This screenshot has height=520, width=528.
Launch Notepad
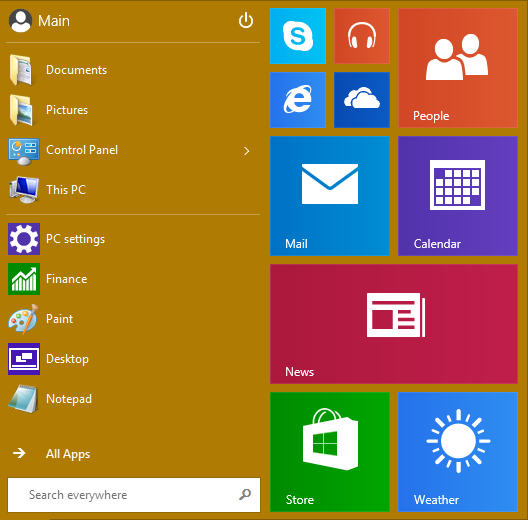point(133,399)
